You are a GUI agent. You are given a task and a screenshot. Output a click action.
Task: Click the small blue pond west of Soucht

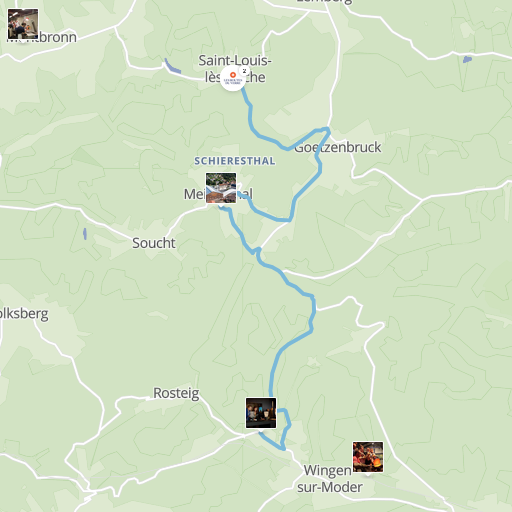click(x=85, y=234)
